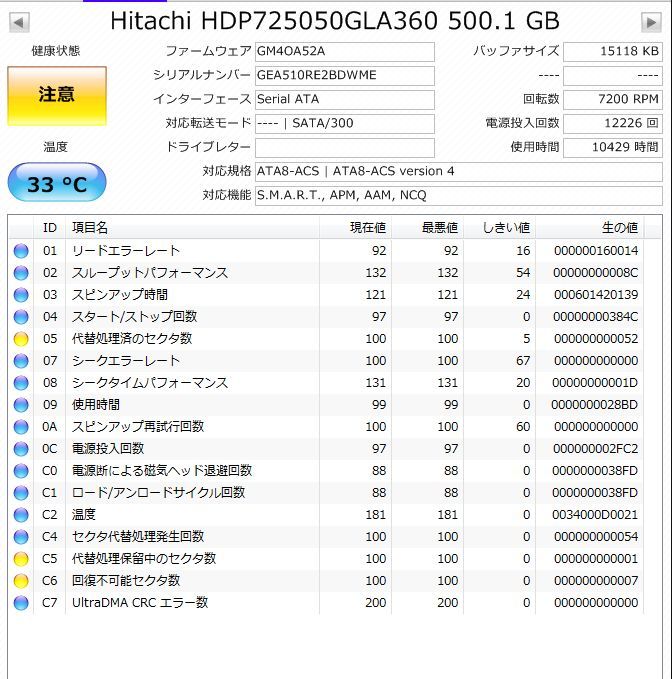Select row シークエラーレート

(326, 361)
